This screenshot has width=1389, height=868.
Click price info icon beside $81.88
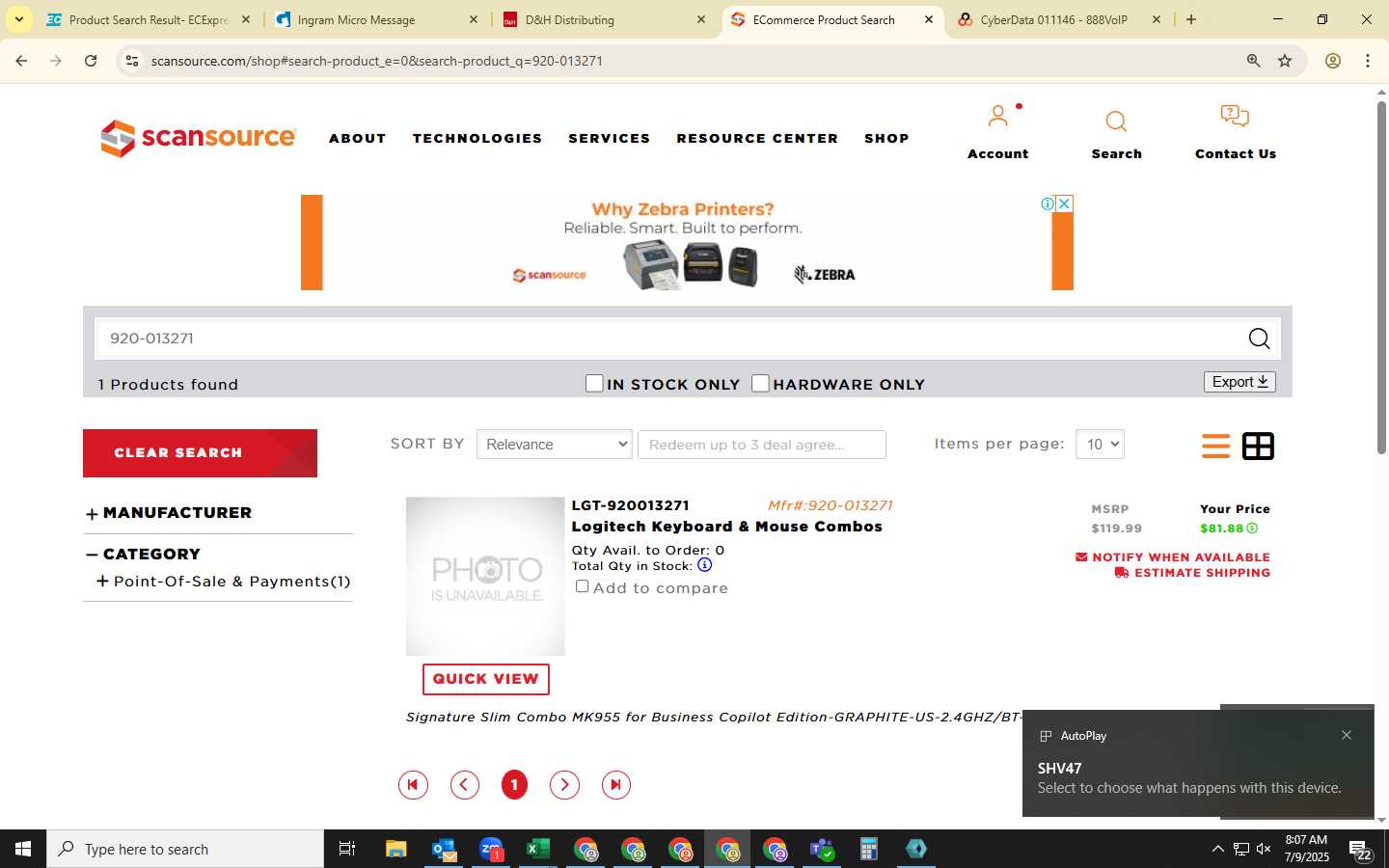pos(1252,529)
